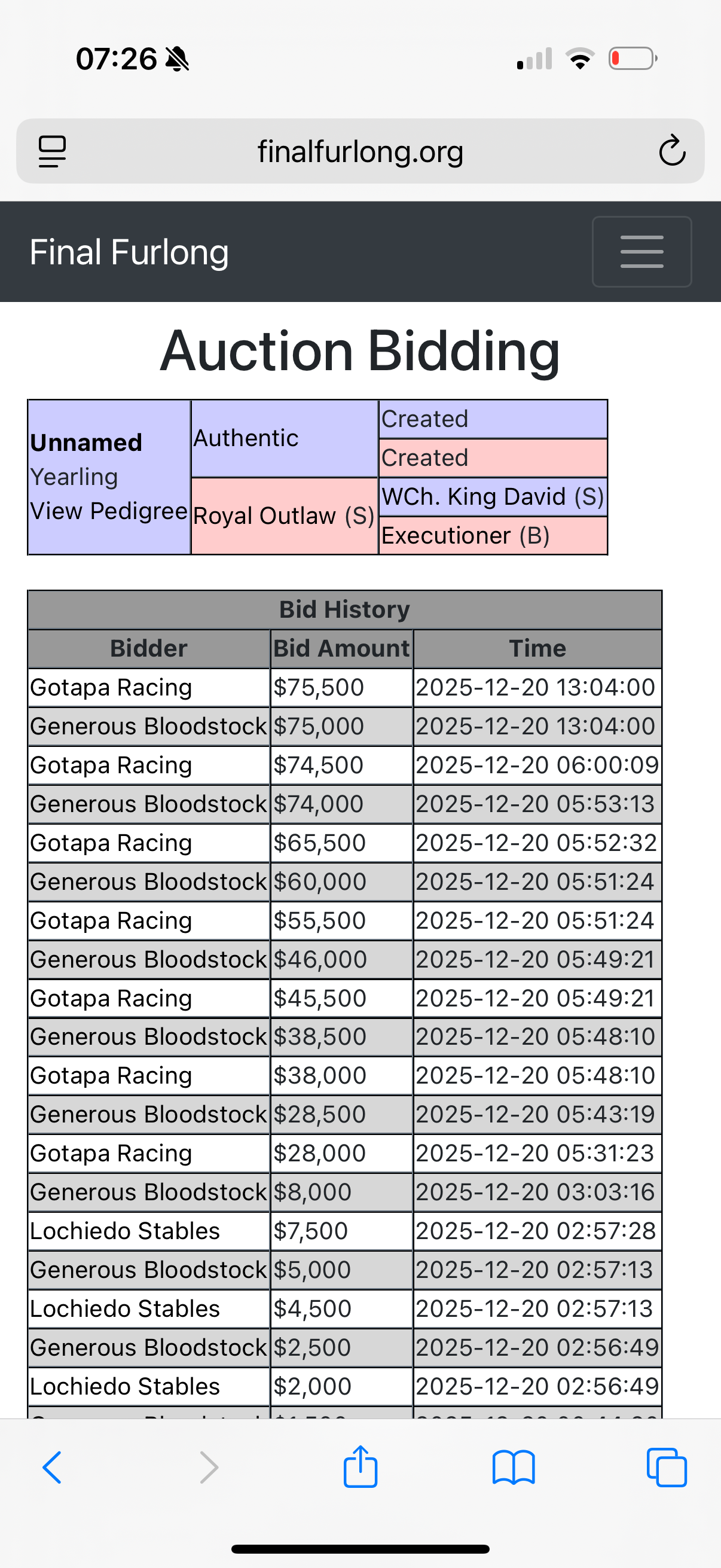Tap the Safari page reload icon
This screenshot has width=721, height=1568.
click(672, 150)
